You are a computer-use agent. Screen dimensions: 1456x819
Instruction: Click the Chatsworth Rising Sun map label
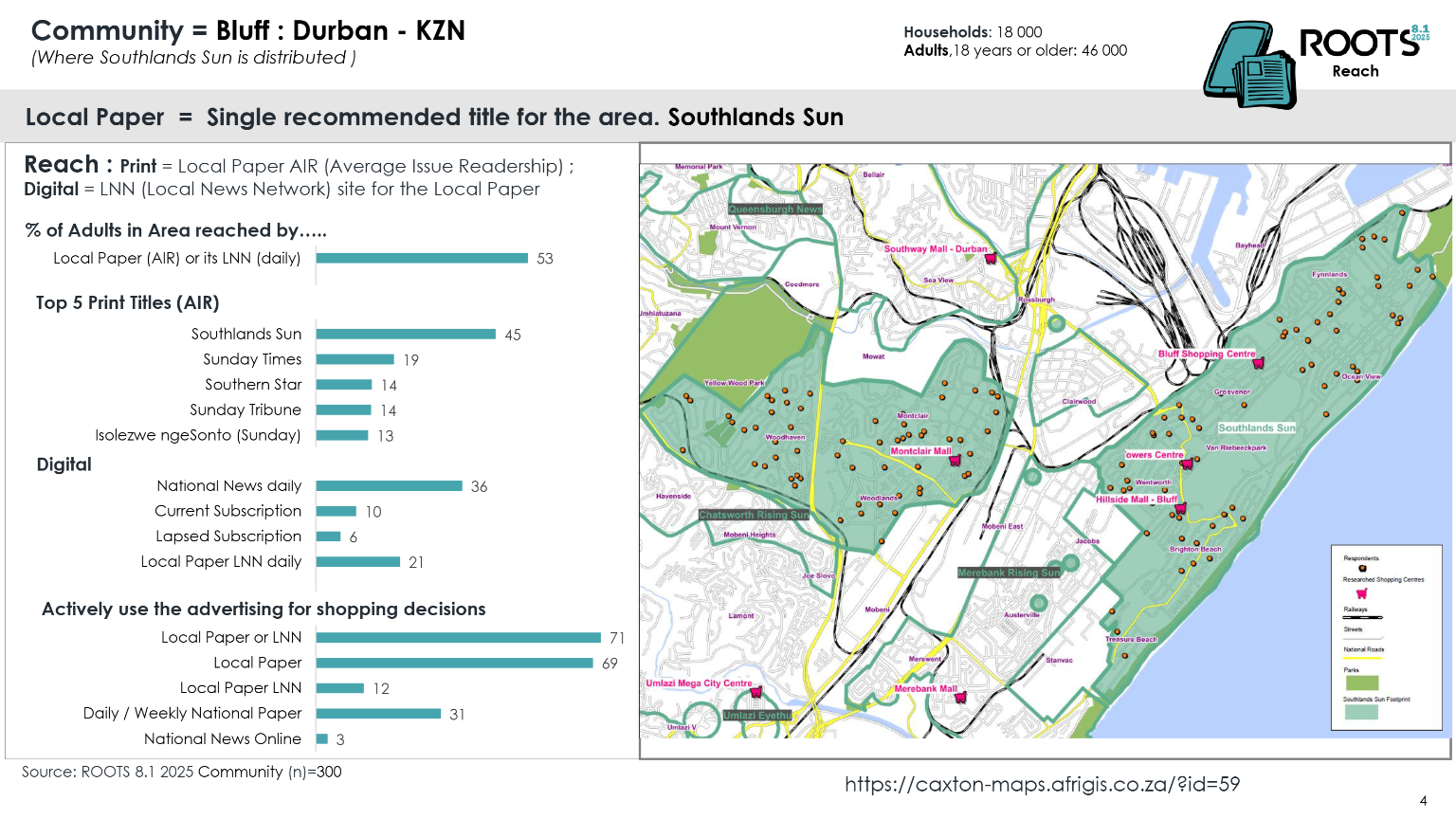click(754, 516)
